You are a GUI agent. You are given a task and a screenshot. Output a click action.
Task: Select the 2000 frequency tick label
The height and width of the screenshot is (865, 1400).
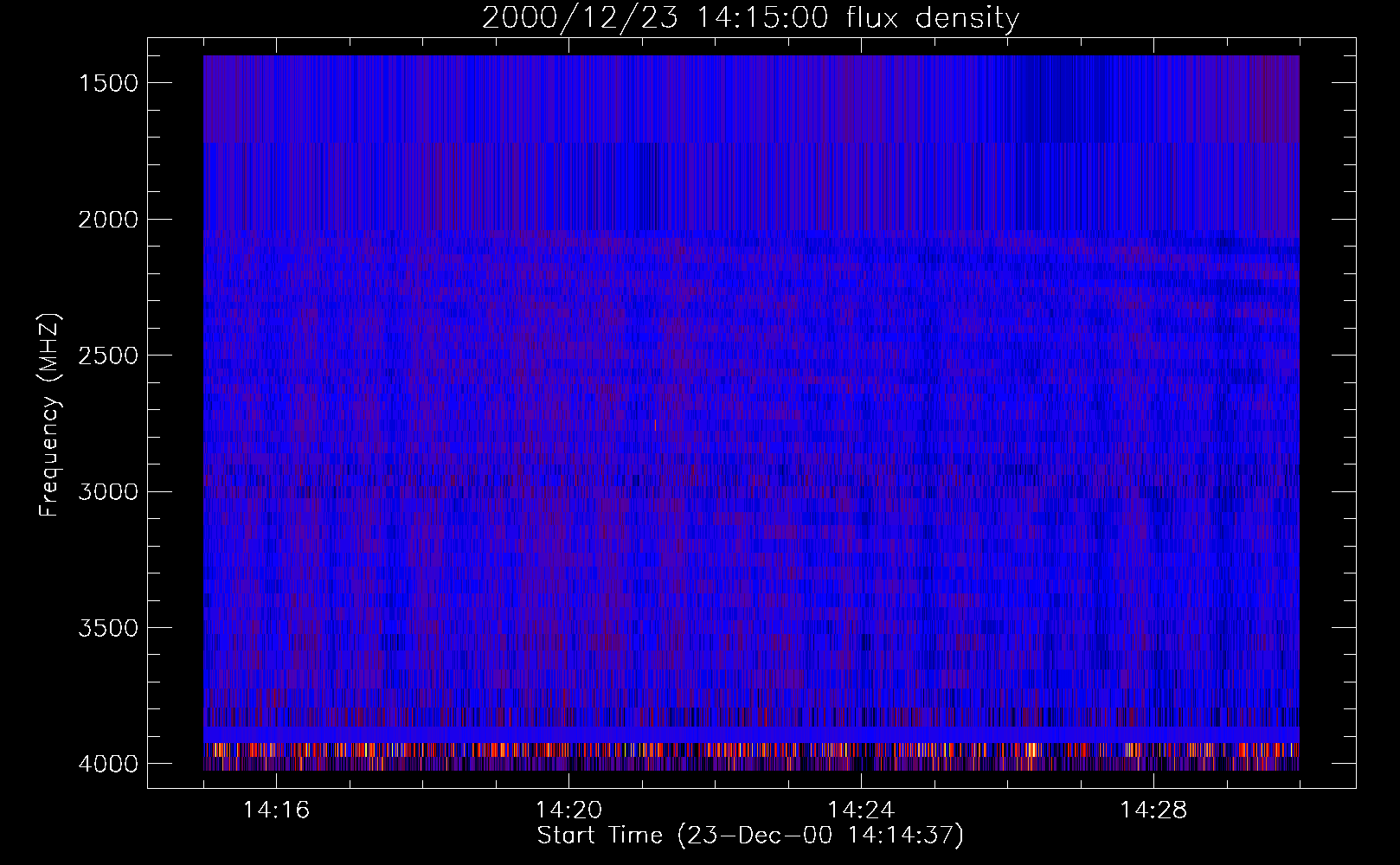[108, 220]
